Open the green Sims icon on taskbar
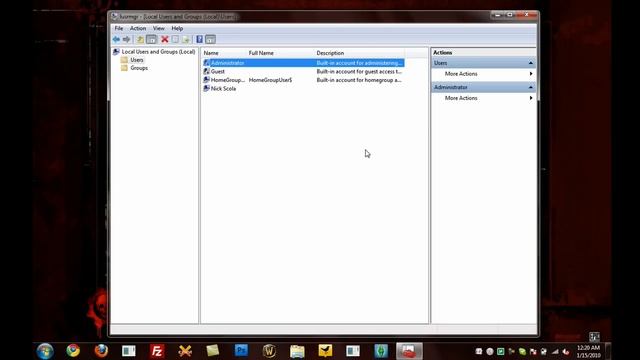 pos(381,351)
